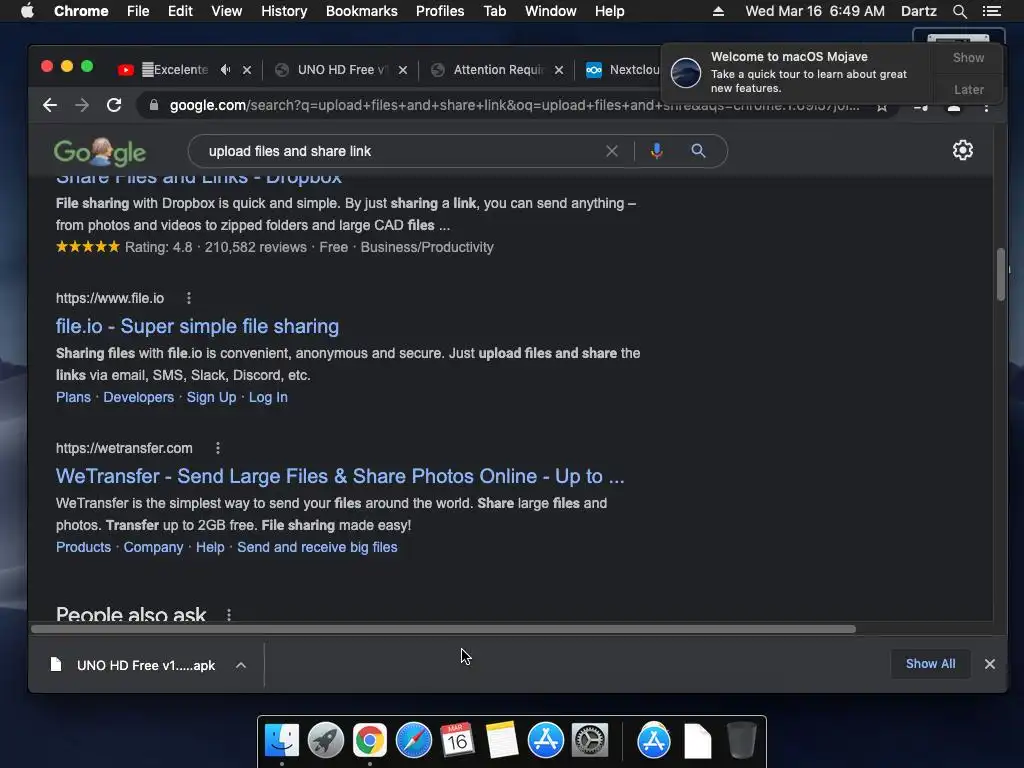Open the Apple menu
The image size is (1024, 768).
(x=27, y=11)
